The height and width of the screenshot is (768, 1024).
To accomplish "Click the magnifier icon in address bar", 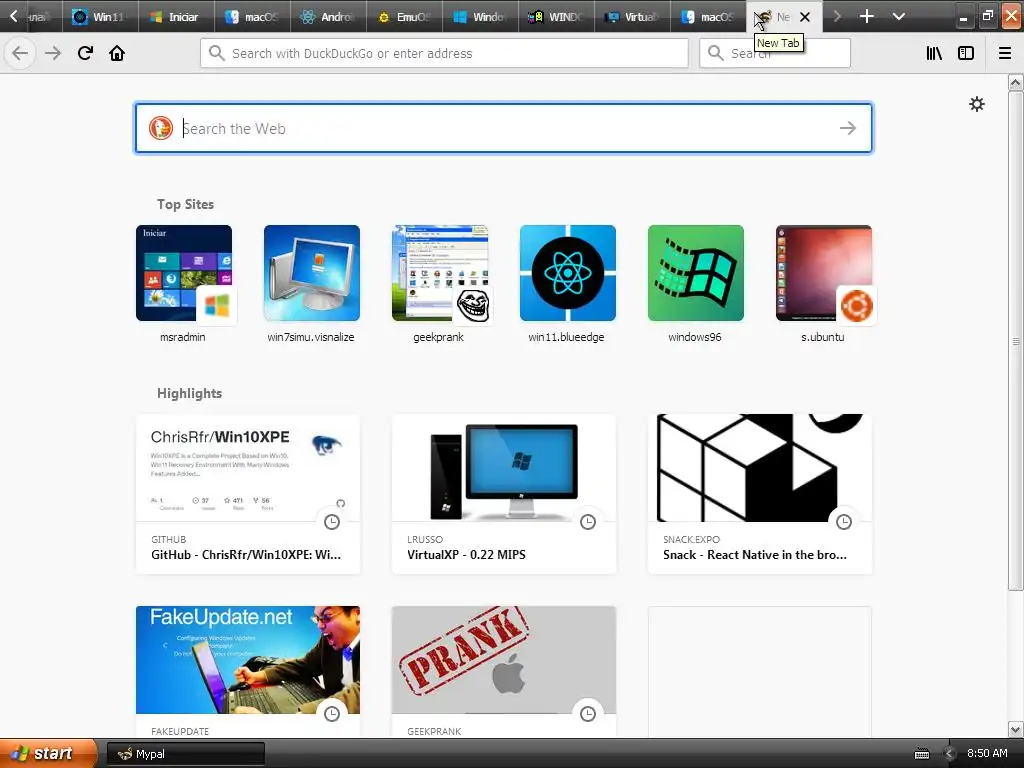I will pos(217,53).
